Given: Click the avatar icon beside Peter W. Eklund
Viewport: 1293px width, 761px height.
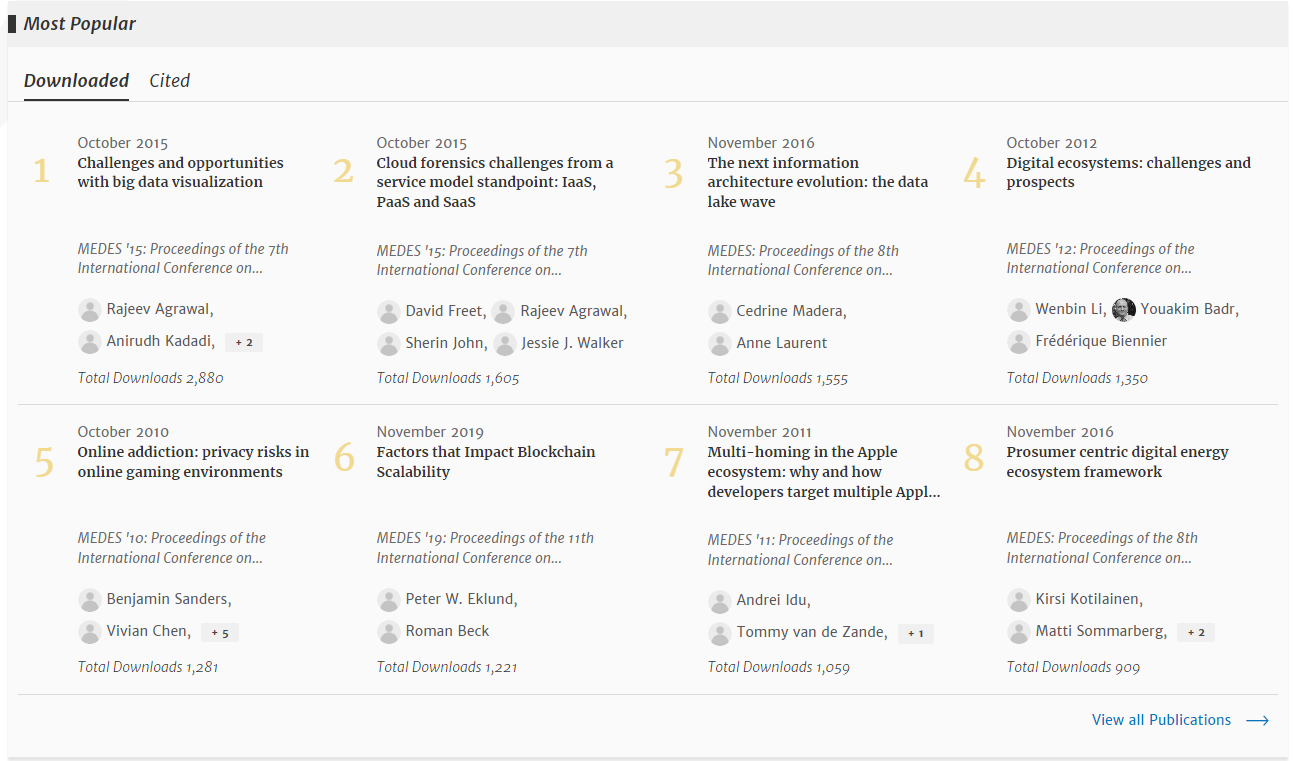Looking at the screenshot, I should [389, 600].
